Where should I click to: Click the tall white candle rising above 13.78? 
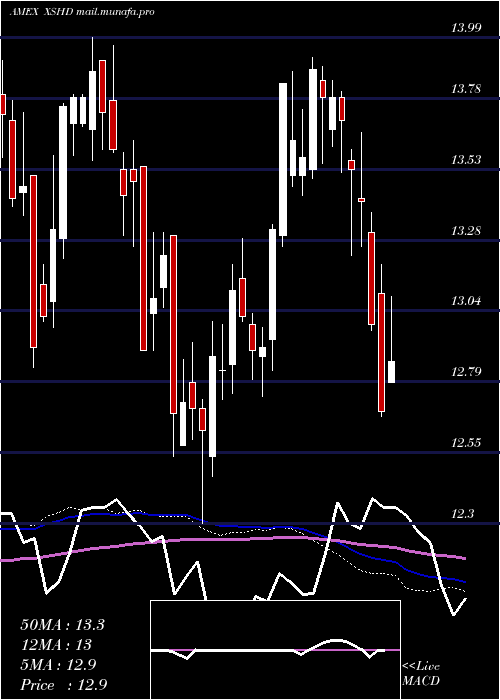283,159
